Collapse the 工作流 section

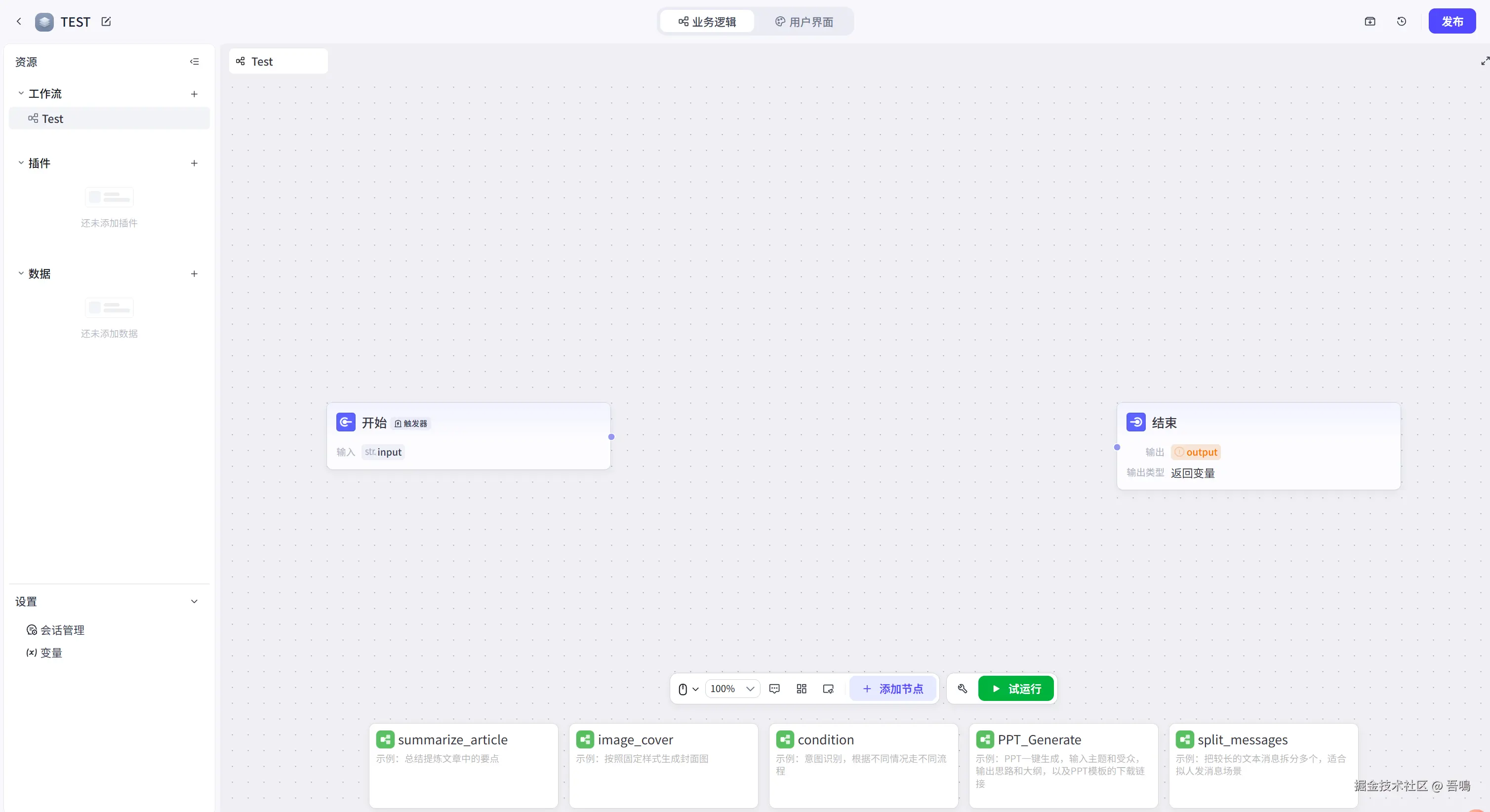coord(21,93)
